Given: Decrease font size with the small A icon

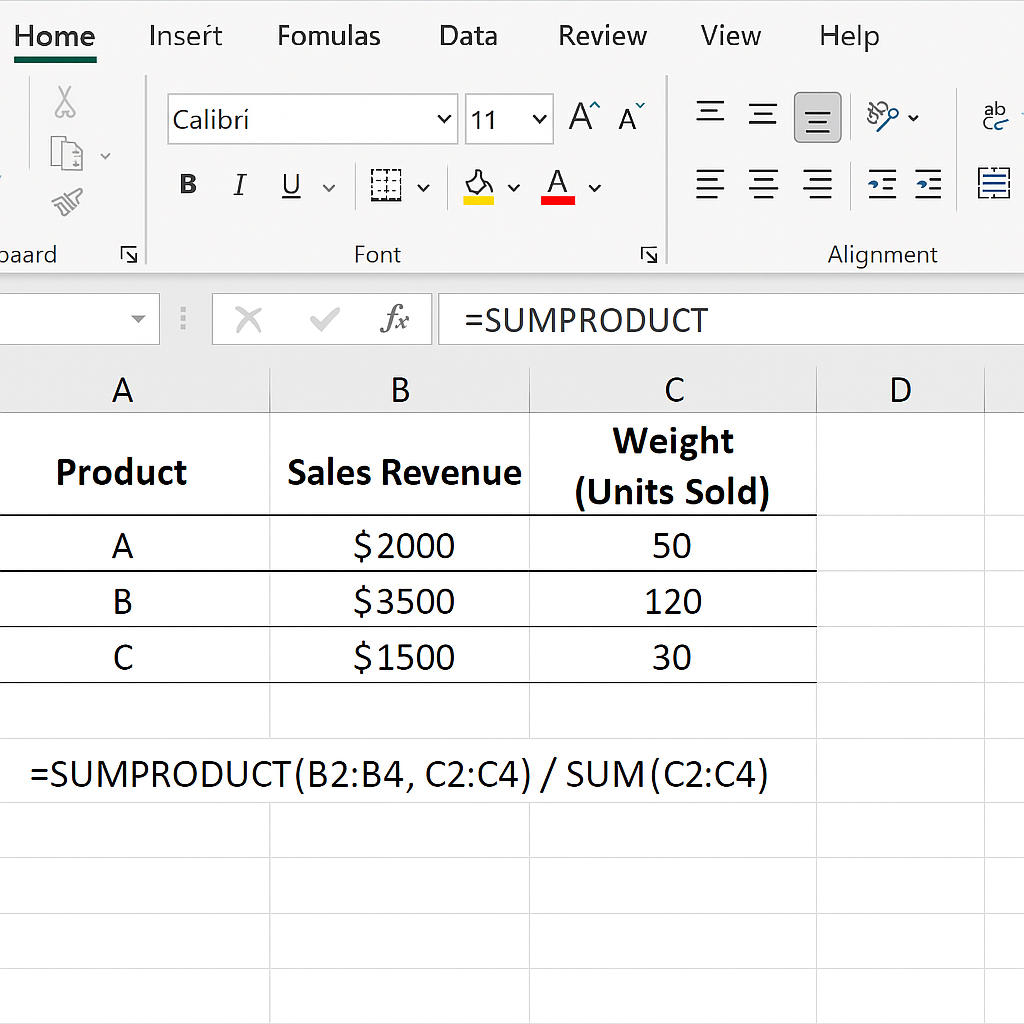Looking at the screenshot, I should (631, 118).
